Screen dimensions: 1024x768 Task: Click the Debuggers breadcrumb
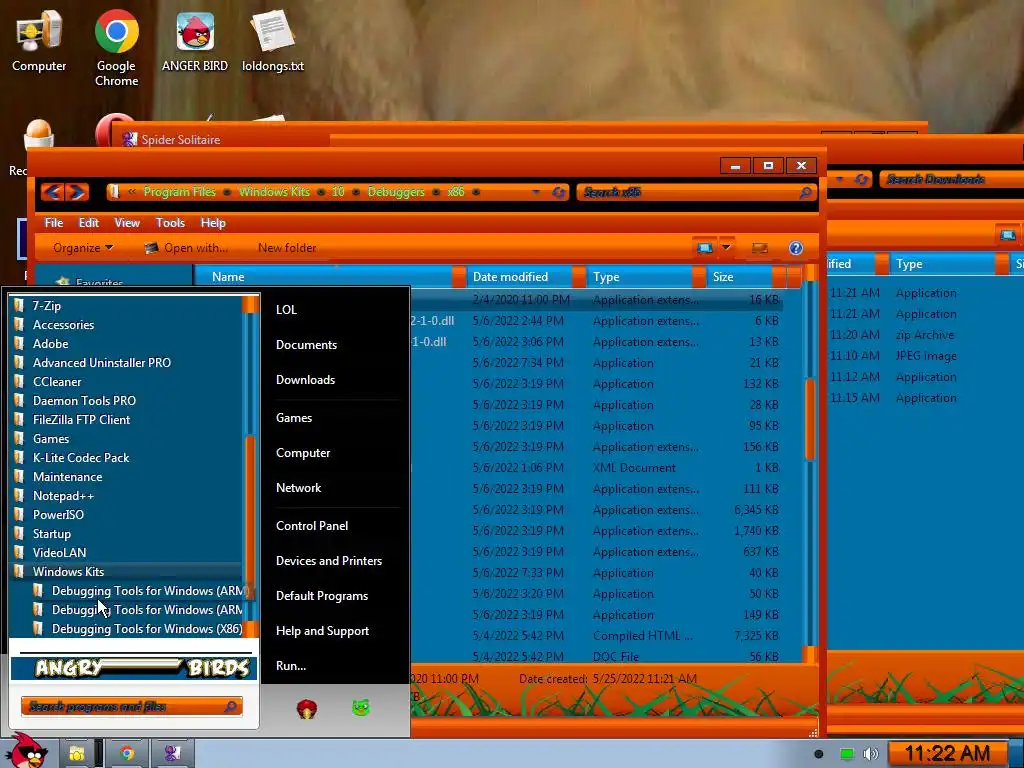click(396, 192)
